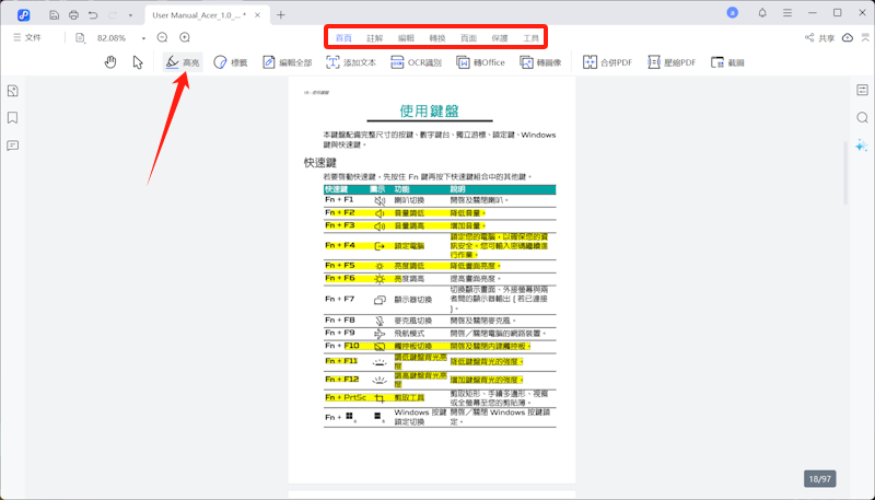This screenshot has height=500, width=875.
Task: Select the 工具 ribbon tab
Action: pyautogui.click(x=531, y=38)
